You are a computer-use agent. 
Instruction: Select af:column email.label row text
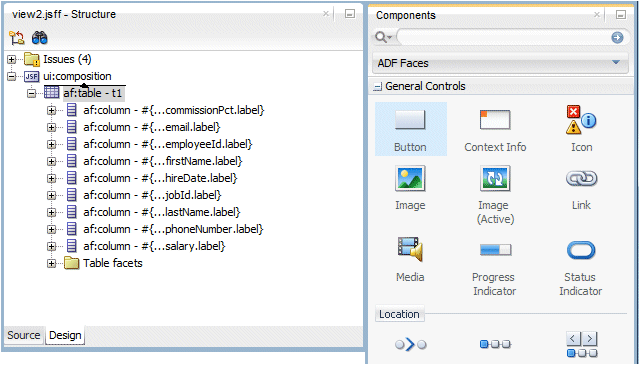point(152,127)
